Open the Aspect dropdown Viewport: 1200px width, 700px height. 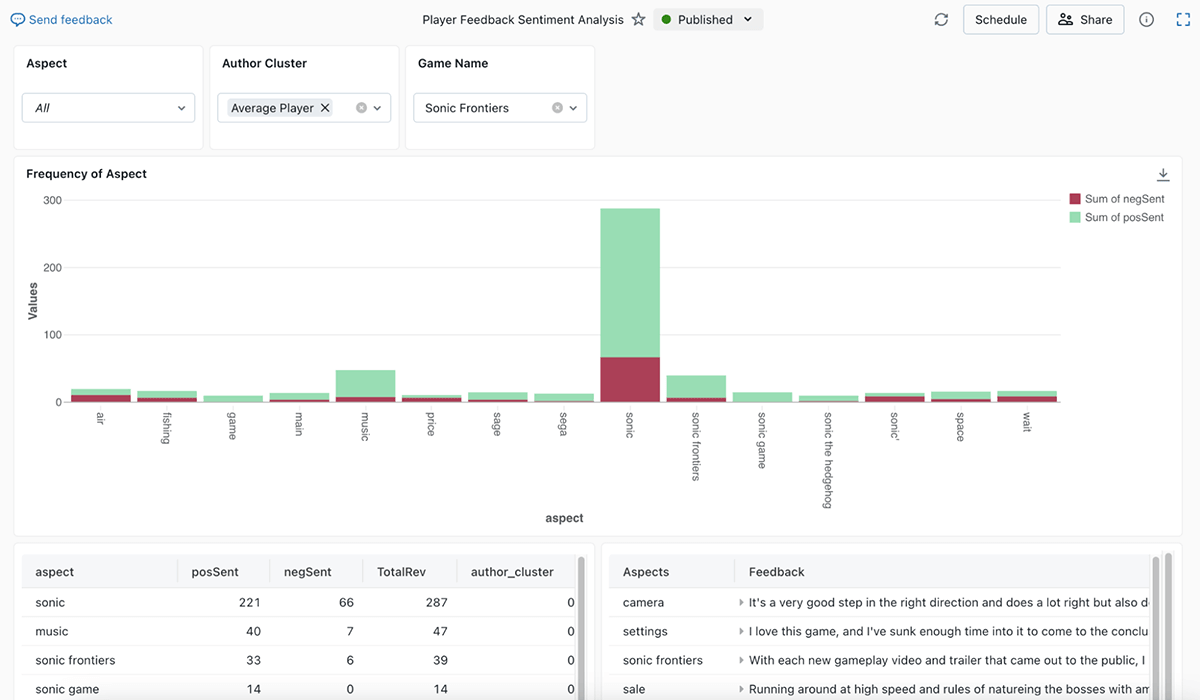[108, 108]
